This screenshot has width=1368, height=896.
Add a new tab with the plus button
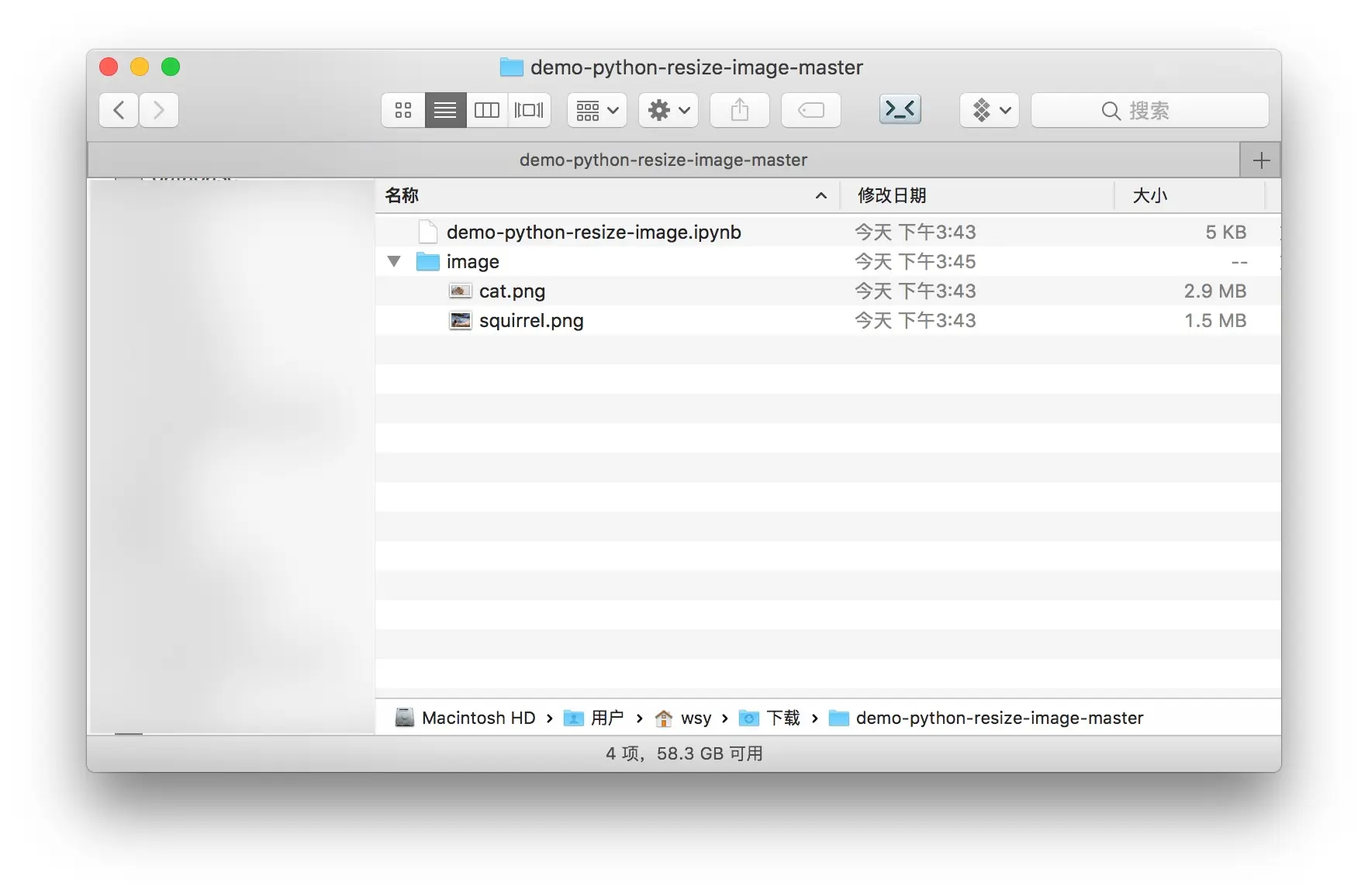1261,160
